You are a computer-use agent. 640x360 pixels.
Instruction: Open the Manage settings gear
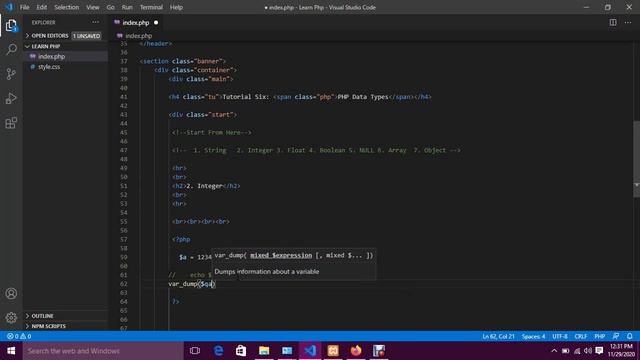pos(11,317)
